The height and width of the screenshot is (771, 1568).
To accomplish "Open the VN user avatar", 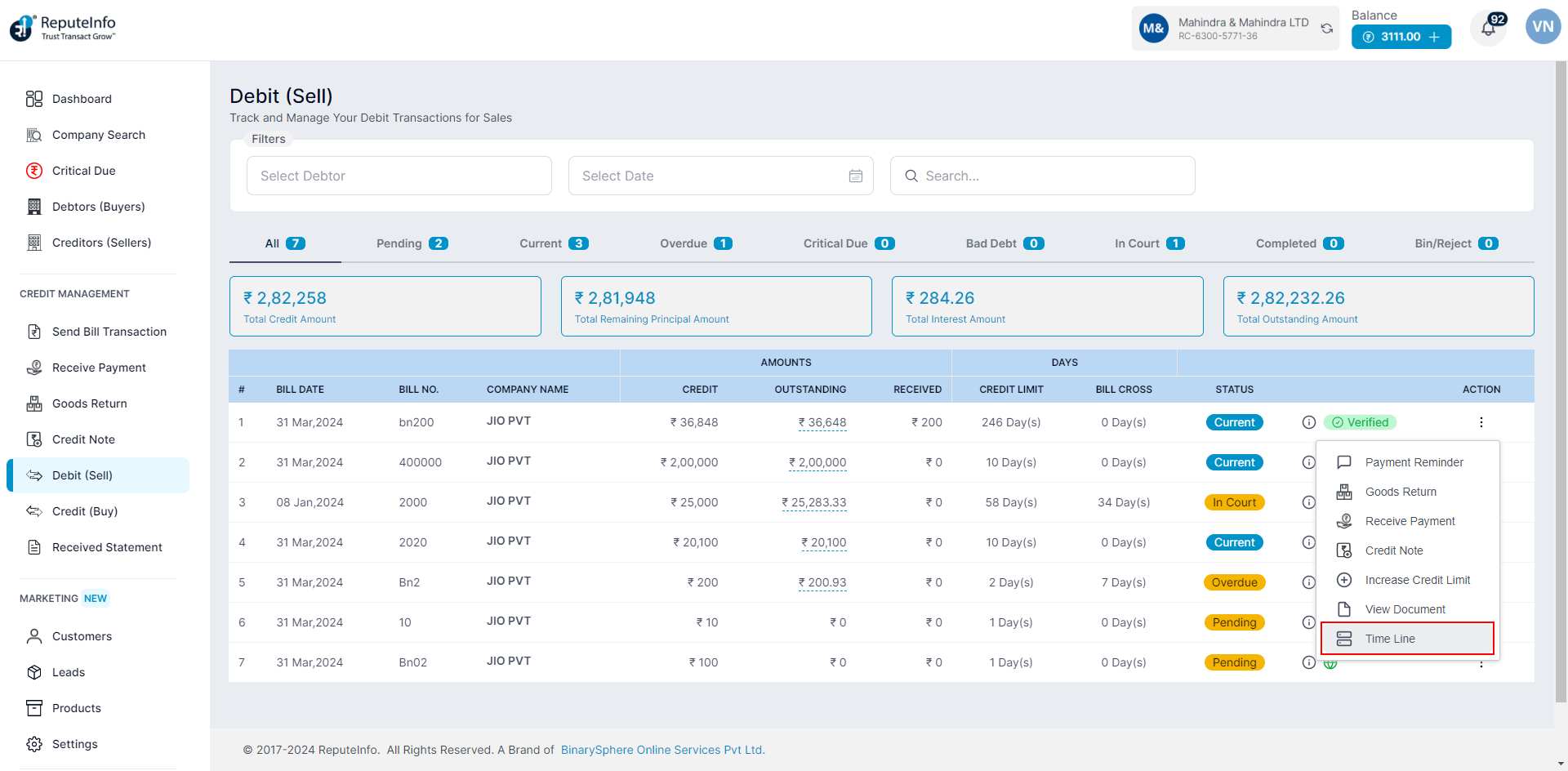I will coord(1543,27).
